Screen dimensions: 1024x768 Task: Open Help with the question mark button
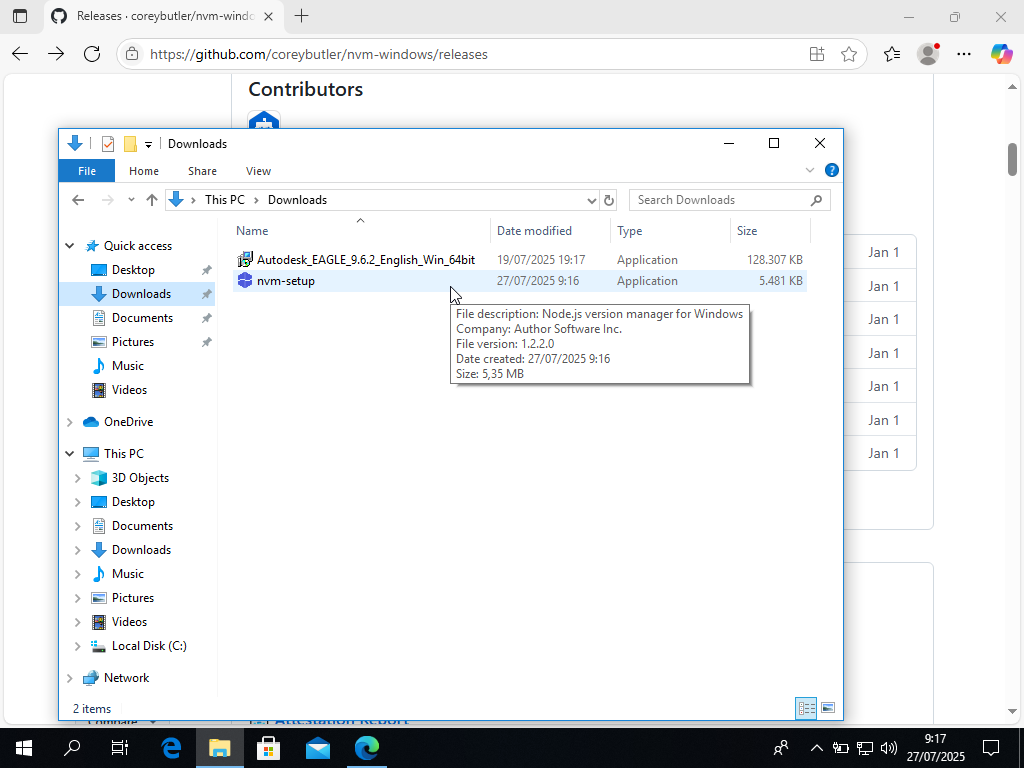coord(831,170)
